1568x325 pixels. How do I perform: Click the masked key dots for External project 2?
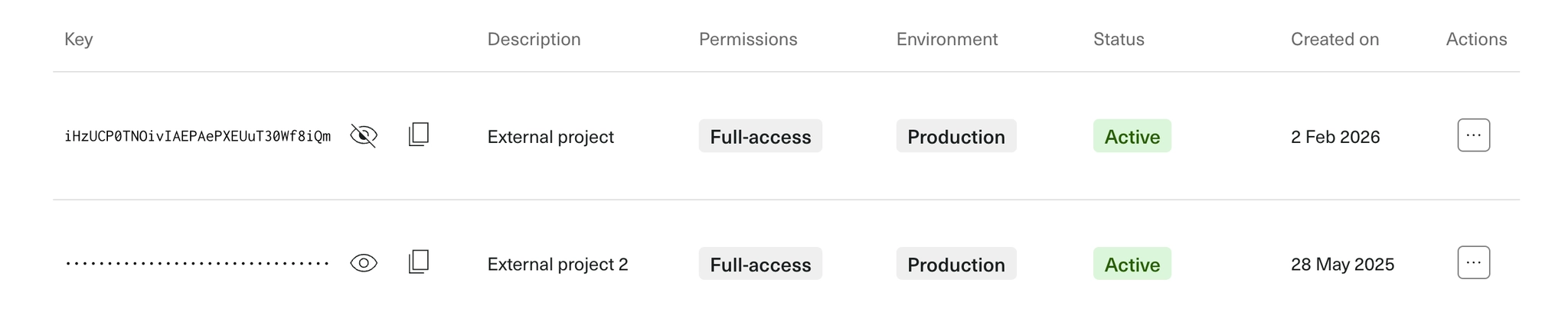(x=198, y=264)
